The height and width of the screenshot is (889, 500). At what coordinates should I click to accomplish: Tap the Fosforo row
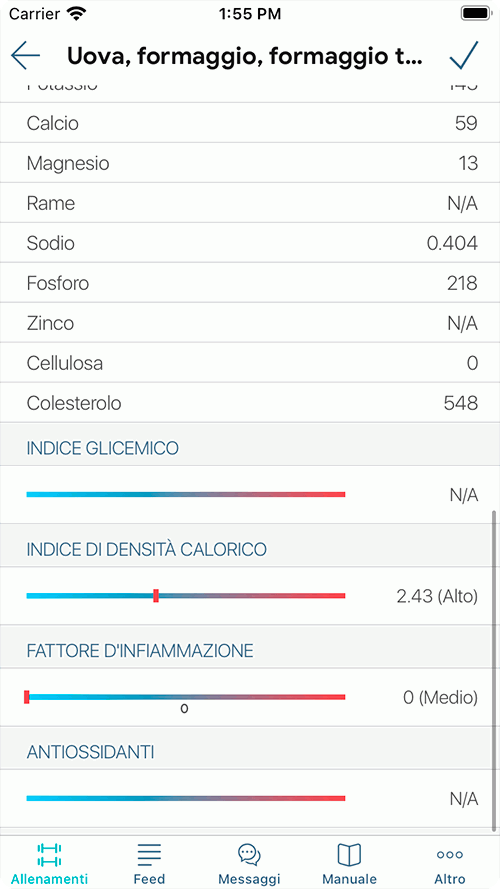coord(250,283)
